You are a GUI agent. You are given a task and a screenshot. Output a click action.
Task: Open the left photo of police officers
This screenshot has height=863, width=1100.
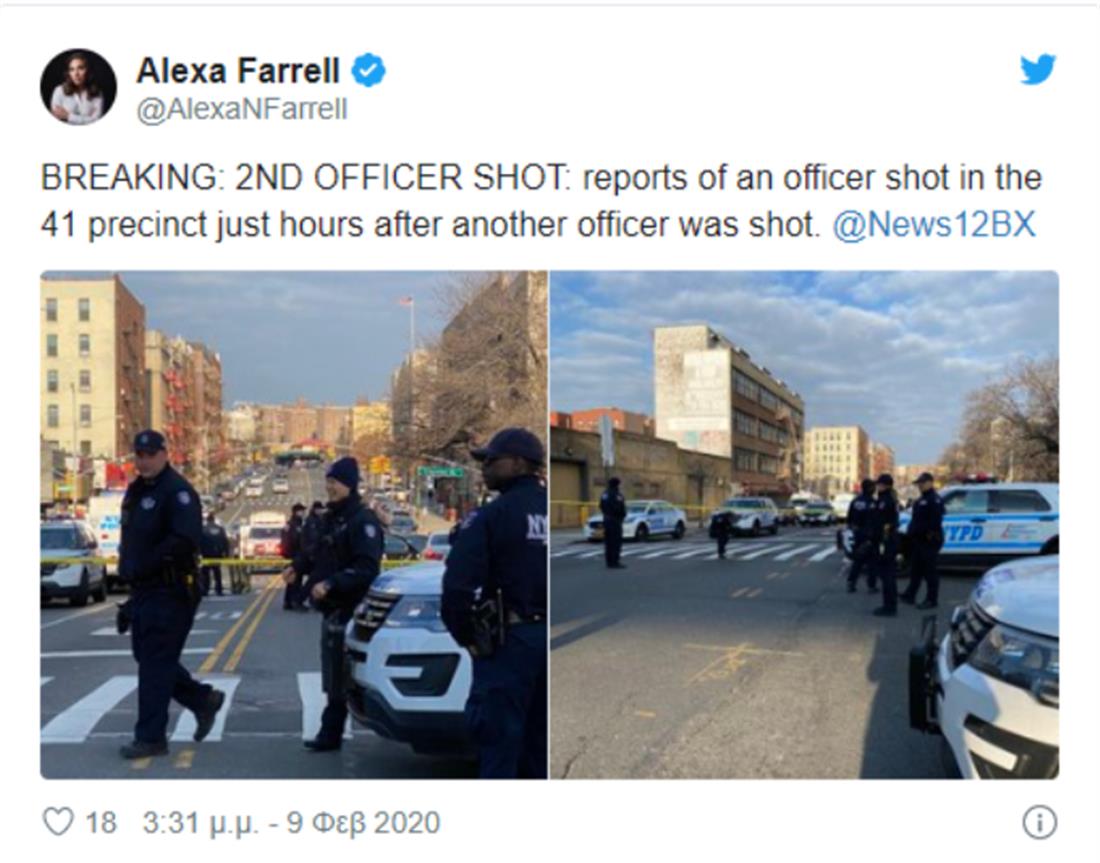click(294, 525)
